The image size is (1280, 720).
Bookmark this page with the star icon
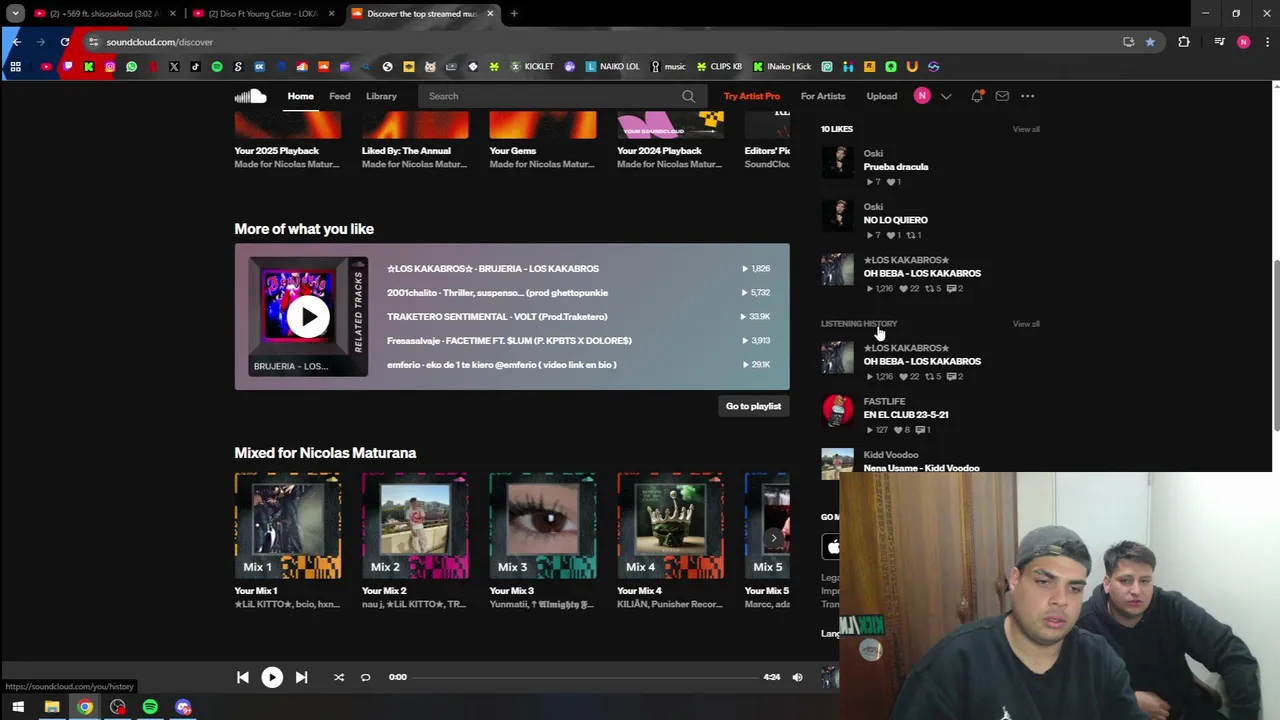pos(1150,42)
